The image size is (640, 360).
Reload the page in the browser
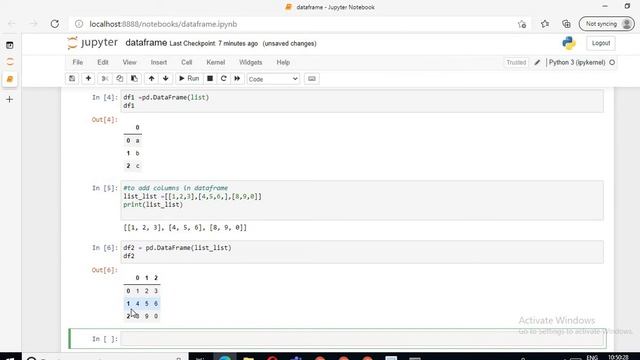tap(55, 24)
